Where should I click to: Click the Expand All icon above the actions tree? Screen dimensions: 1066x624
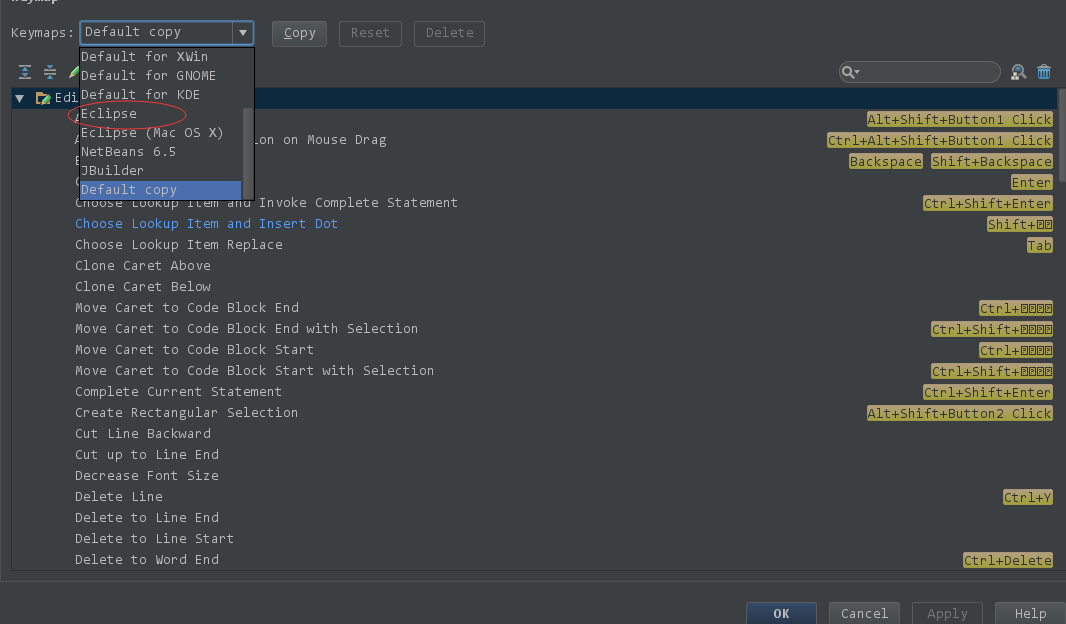click(25, 71)
